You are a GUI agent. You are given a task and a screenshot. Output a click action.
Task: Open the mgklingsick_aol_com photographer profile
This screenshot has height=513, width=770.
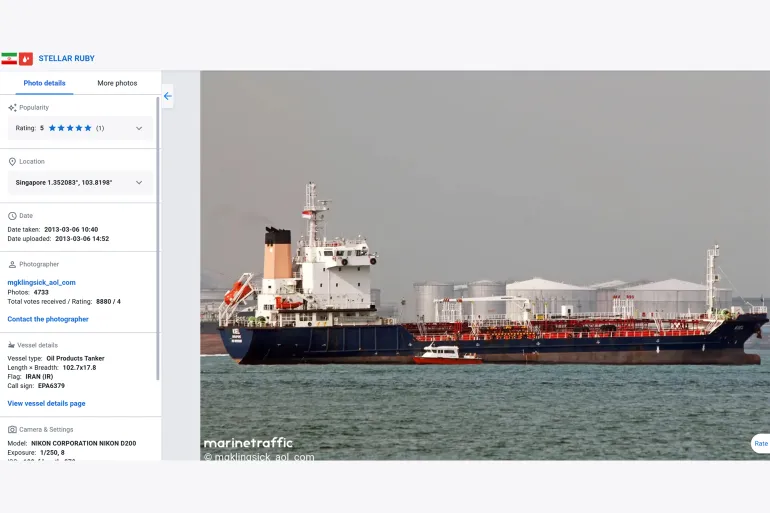pyautogui.click(x=41, y=283)
